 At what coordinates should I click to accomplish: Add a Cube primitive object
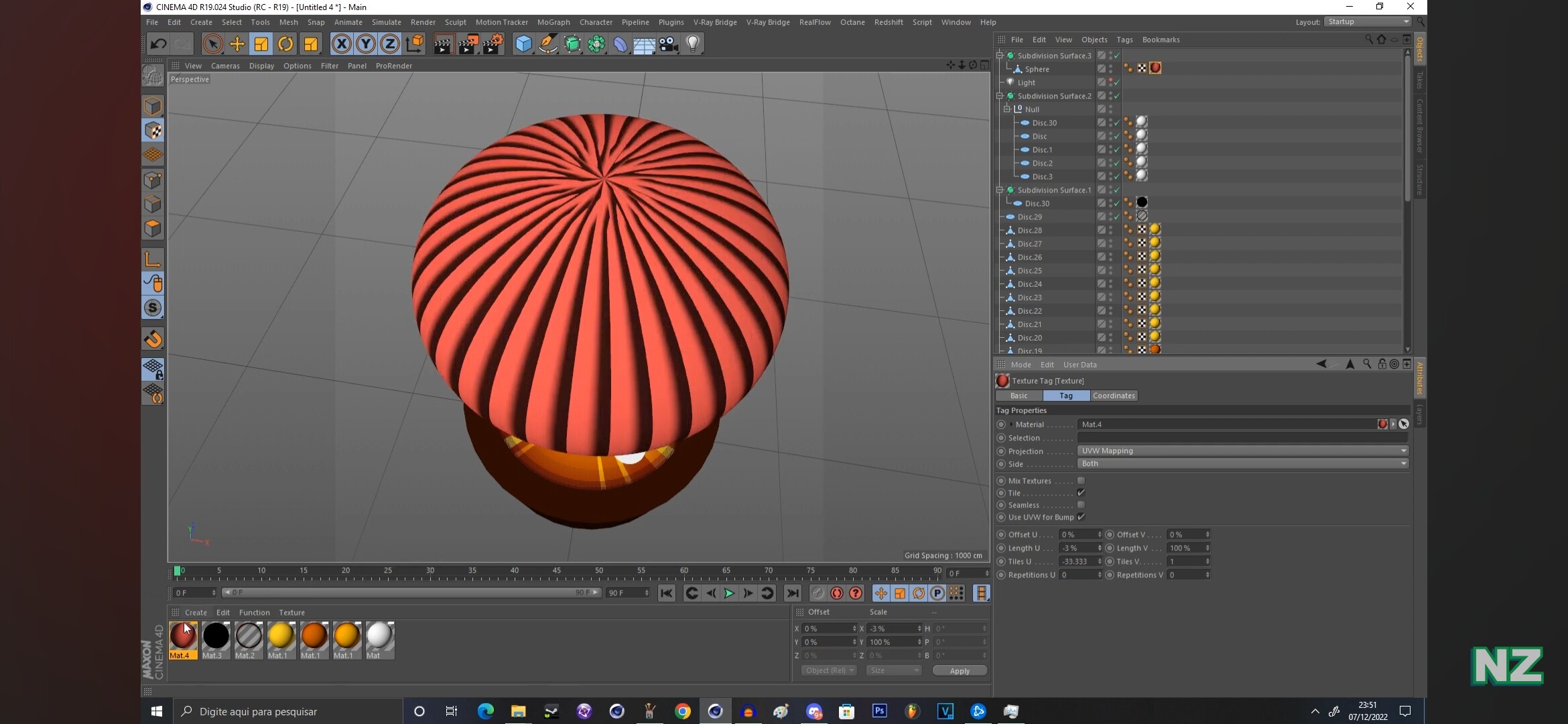[523, 44]
